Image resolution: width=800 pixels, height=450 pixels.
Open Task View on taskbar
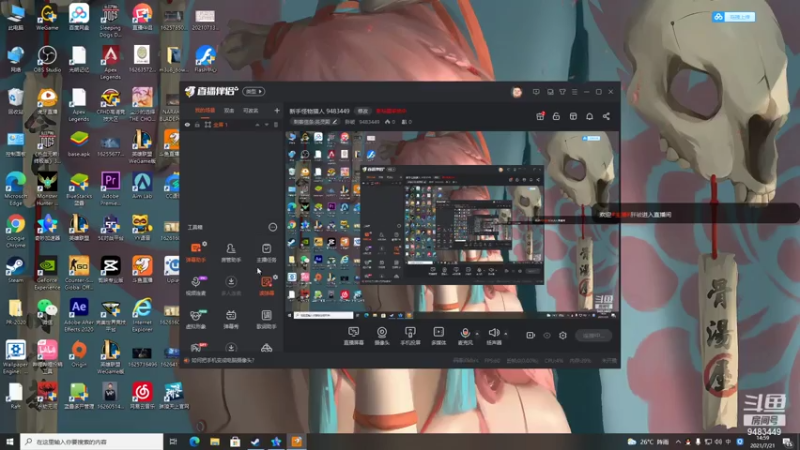[x=173, y=442]
